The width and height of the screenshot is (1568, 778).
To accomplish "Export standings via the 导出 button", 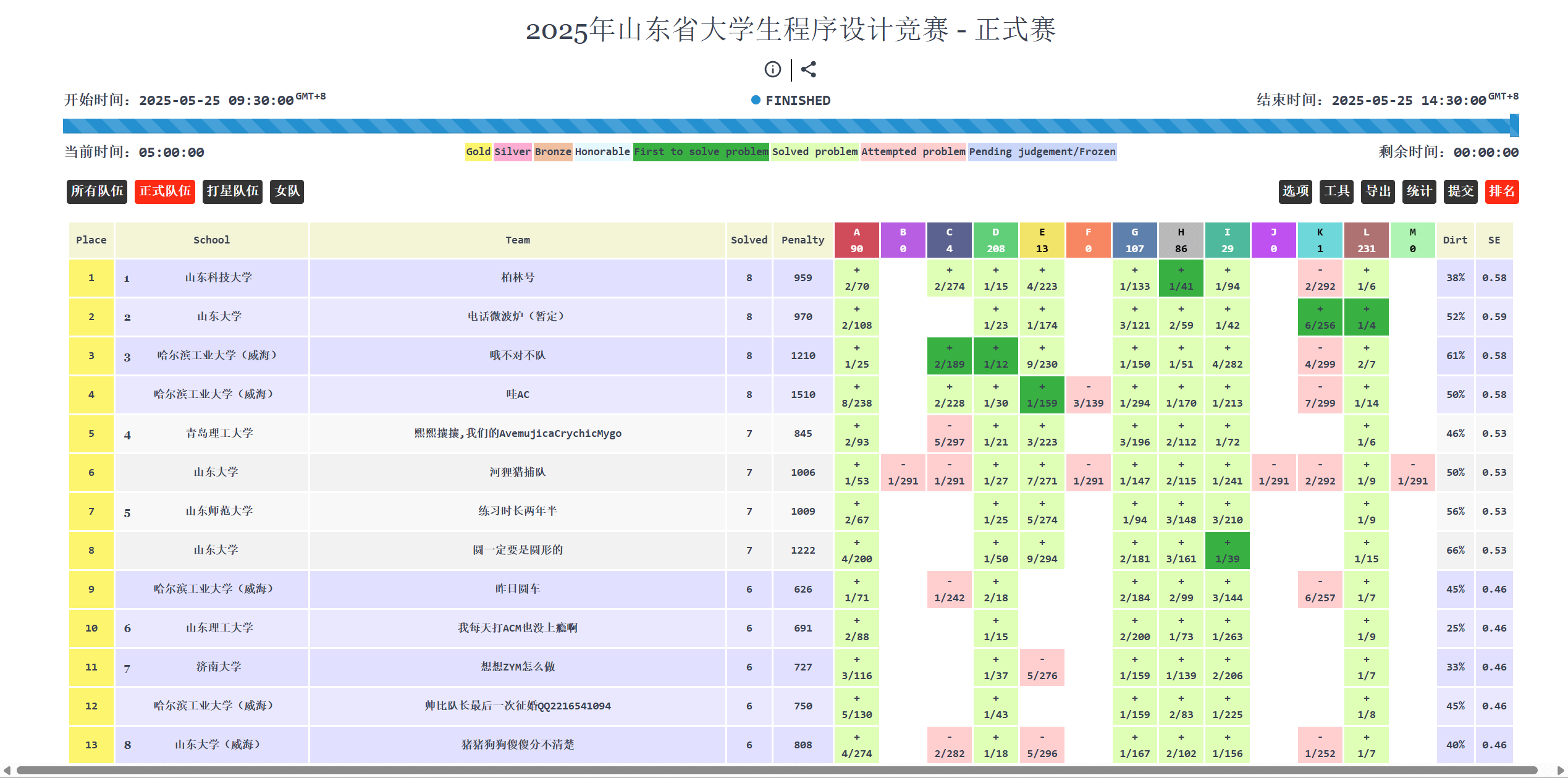I will click(x=1378, y=192).
